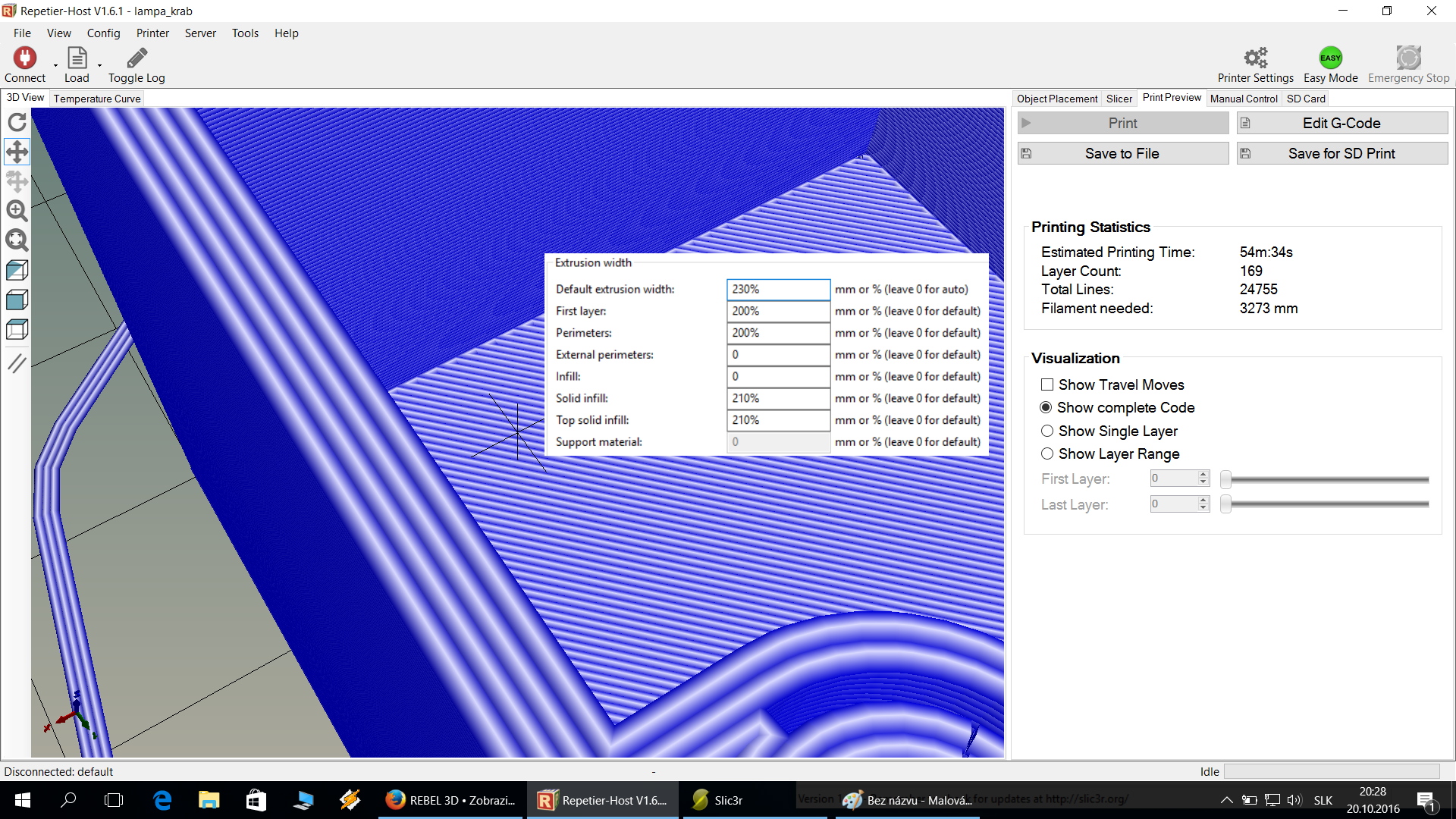Click the First Layer slider handle

(1225, 480)
